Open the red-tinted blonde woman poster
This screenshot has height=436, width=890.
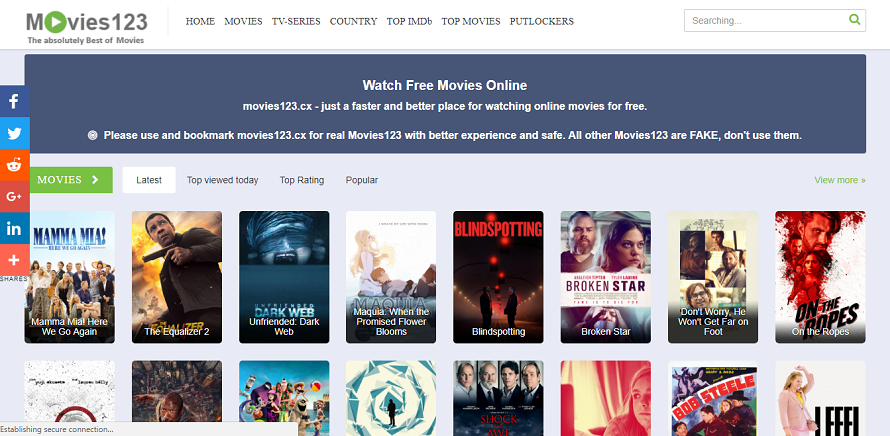click(606, 398)
